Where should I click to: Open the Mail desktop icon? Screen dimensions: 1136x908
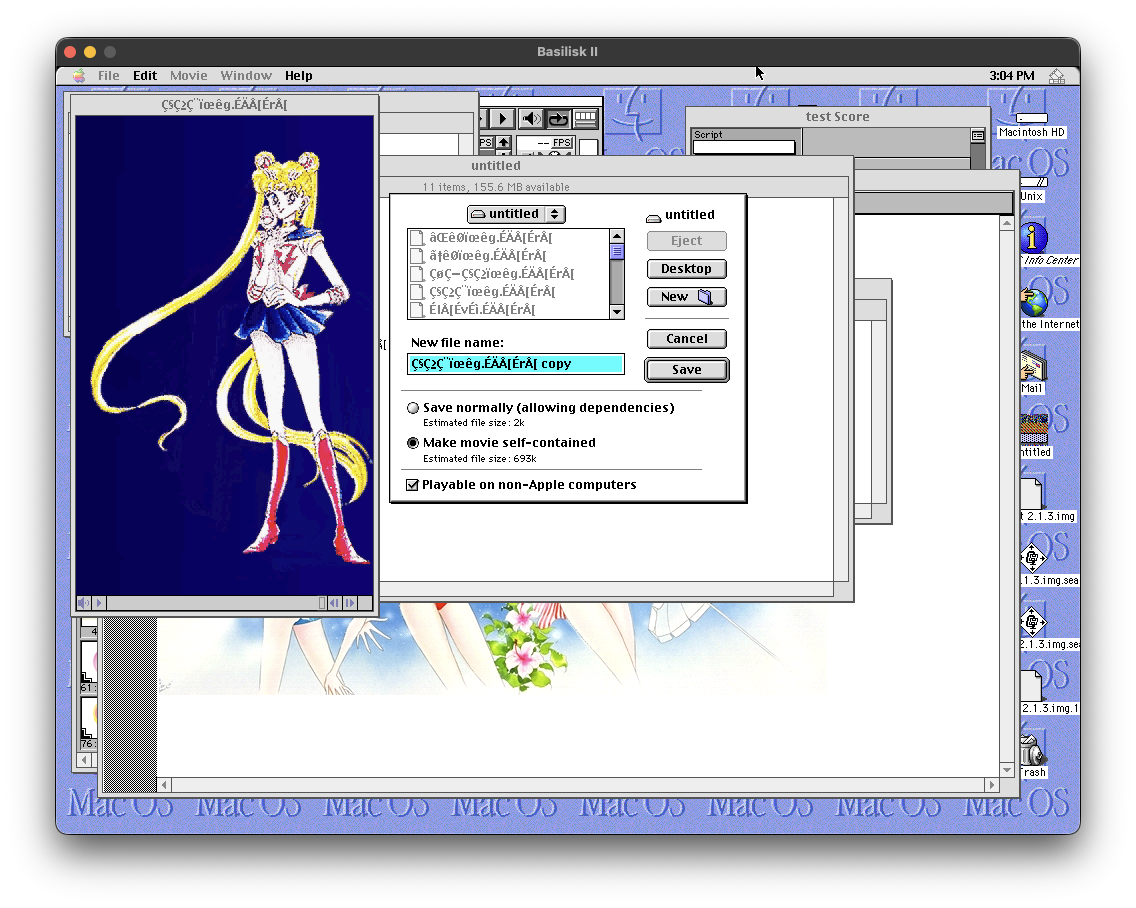click(1032, 368)
